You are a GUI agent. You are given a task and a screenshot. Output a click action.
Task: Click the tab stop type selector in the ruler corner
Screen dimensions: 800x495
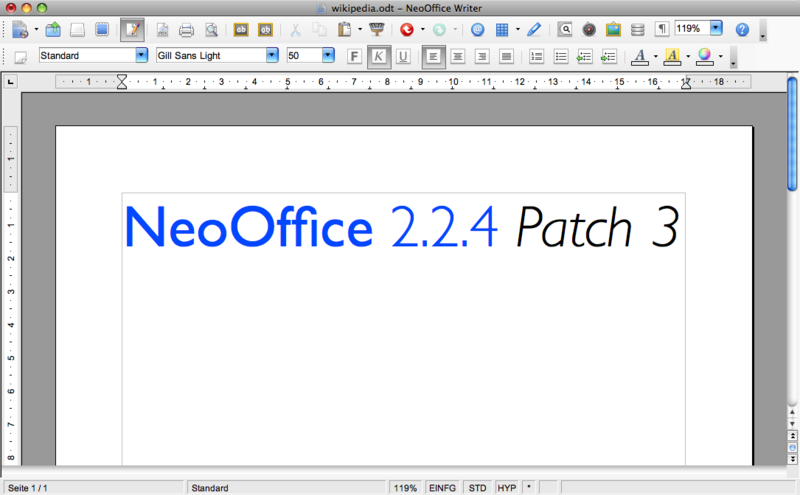(x=11, y=82)
